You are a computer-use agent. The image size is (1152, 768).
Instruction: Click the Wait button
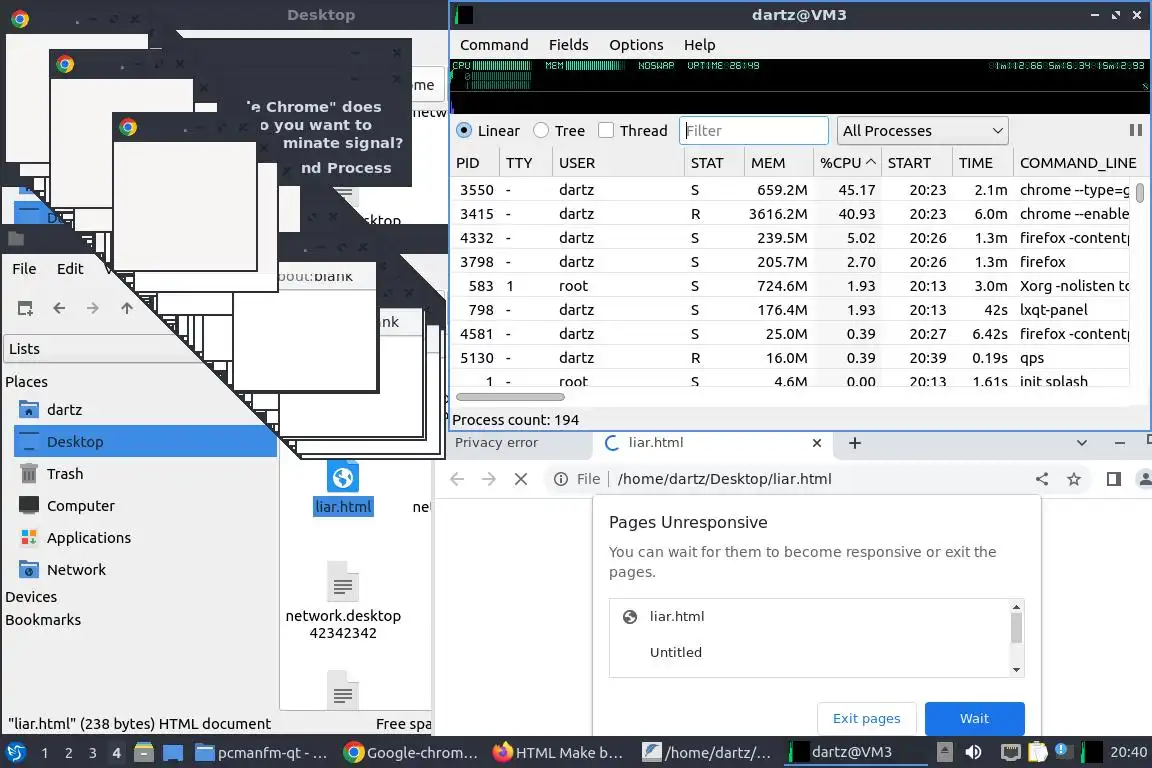pos(974,718)
